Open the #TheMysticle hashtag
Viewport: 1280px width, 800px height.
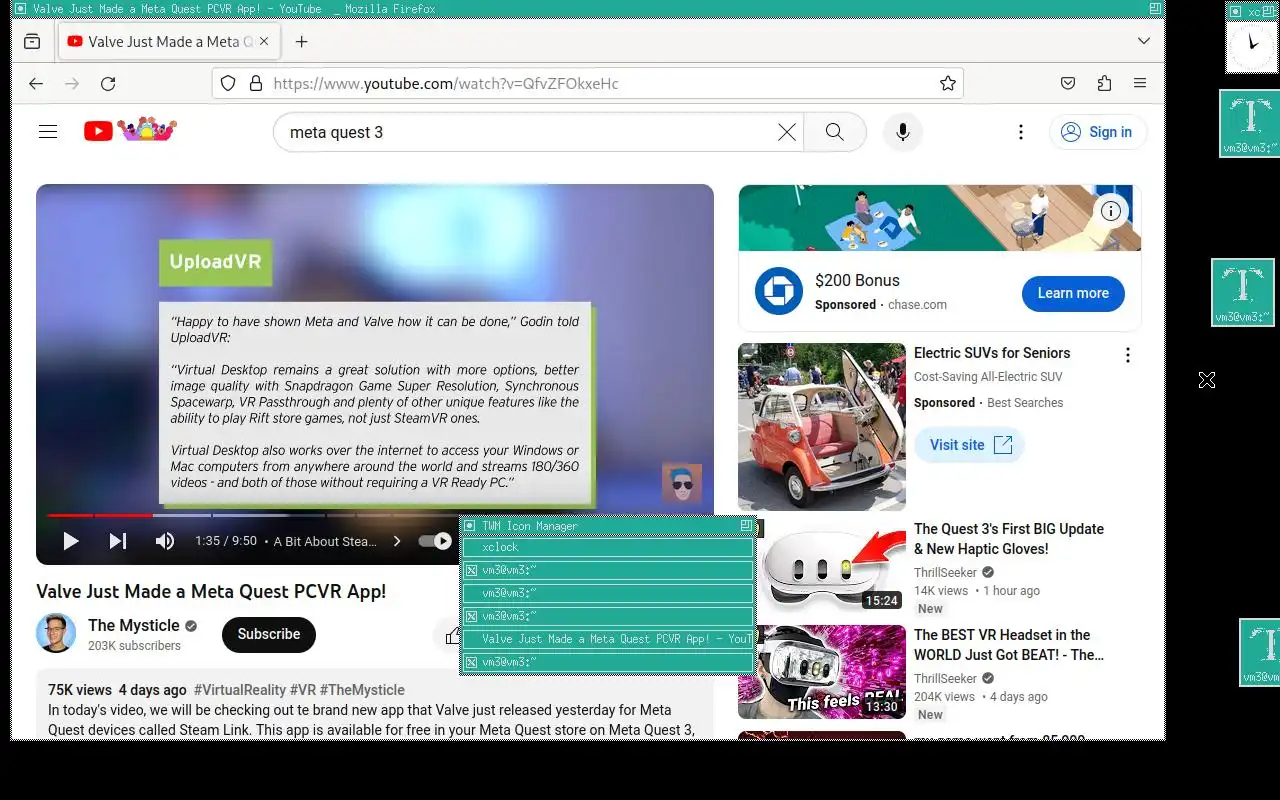(x=362, y=690)
